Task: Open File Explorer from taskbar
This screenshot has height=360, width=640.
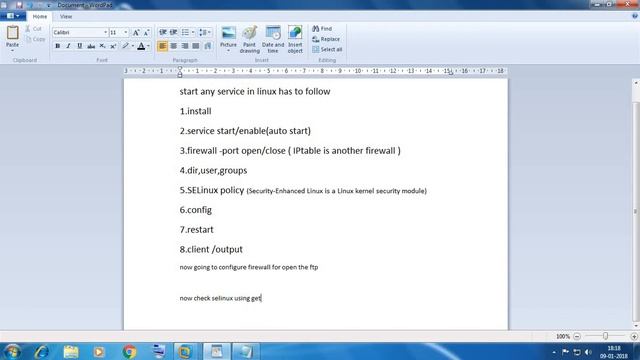Action: 71,351
